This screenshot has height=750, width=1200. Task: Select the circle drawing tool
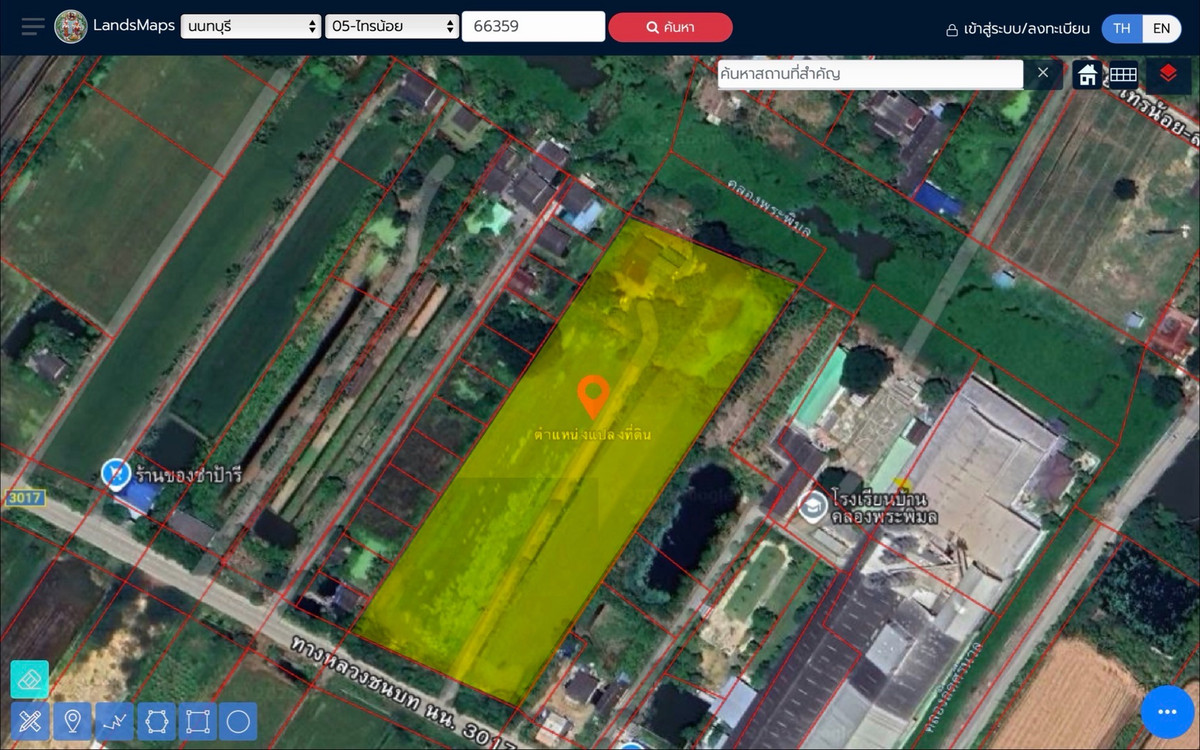coord(238,721)
